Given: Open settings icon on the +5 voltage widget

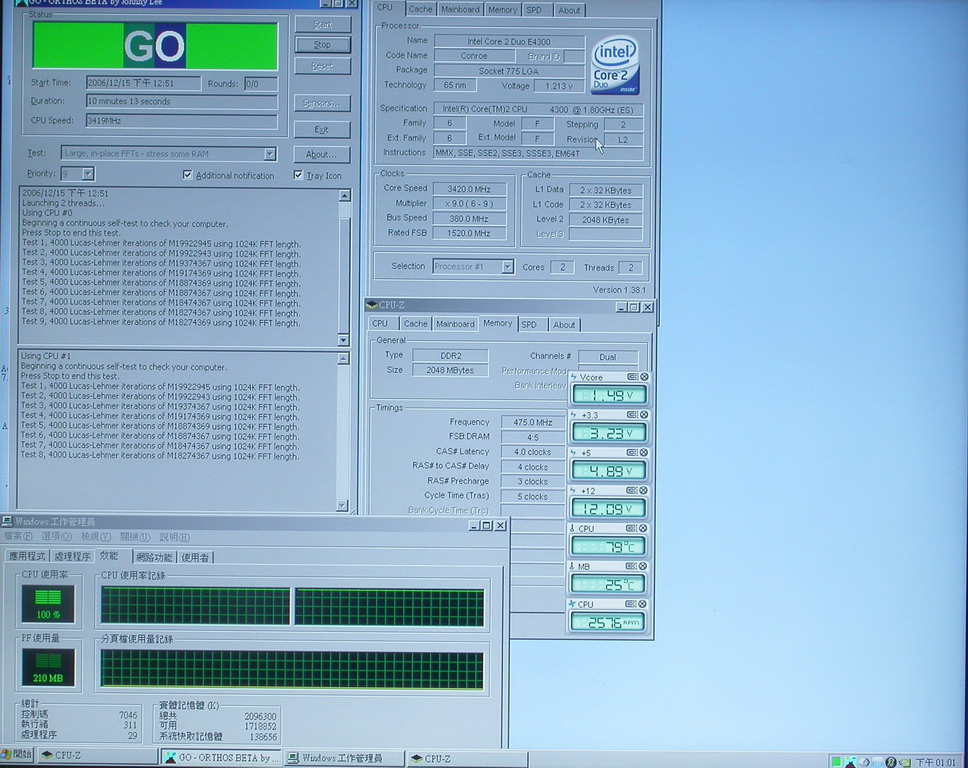Looking at the screenshot, I should tap(632, 453).
